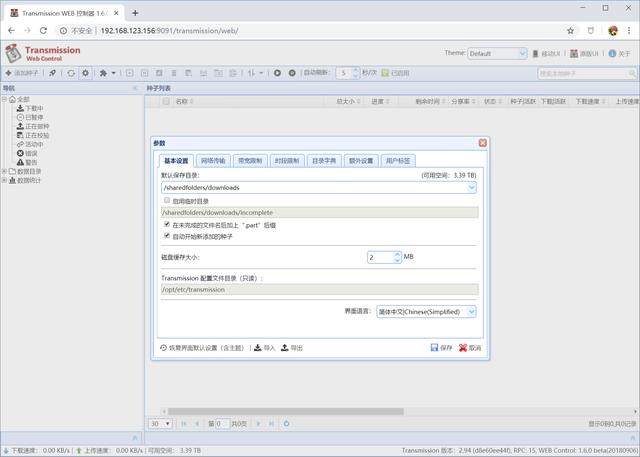
Task: Click the pause-all circle icon in toolbar
Action: pyautogui.click(x=292, y=73)
